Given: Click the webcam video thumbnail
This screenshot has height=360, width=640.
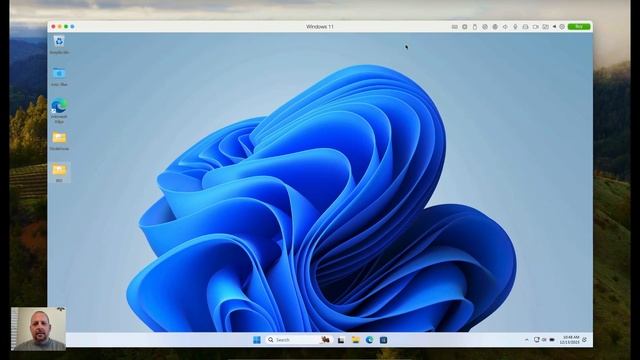Looking at the screenshot, I should pos(38,329).
